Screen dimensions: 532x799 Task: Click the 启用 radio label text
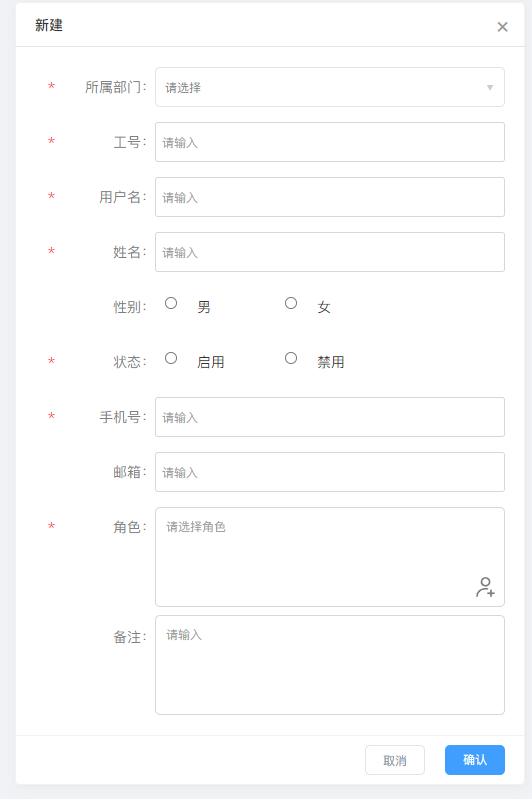(210, 362)
